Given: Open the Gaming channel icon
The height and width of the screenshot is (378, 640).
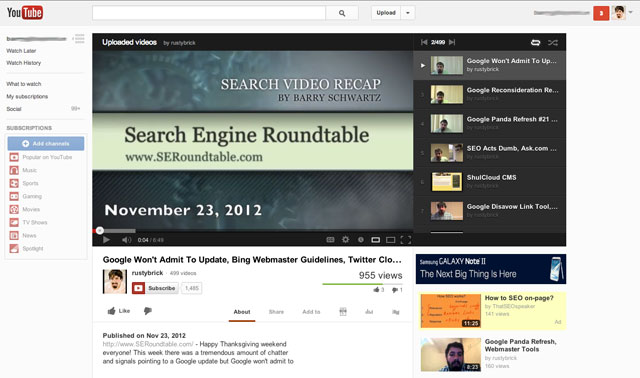Looking at the screenshot, I should click(14, 196).
